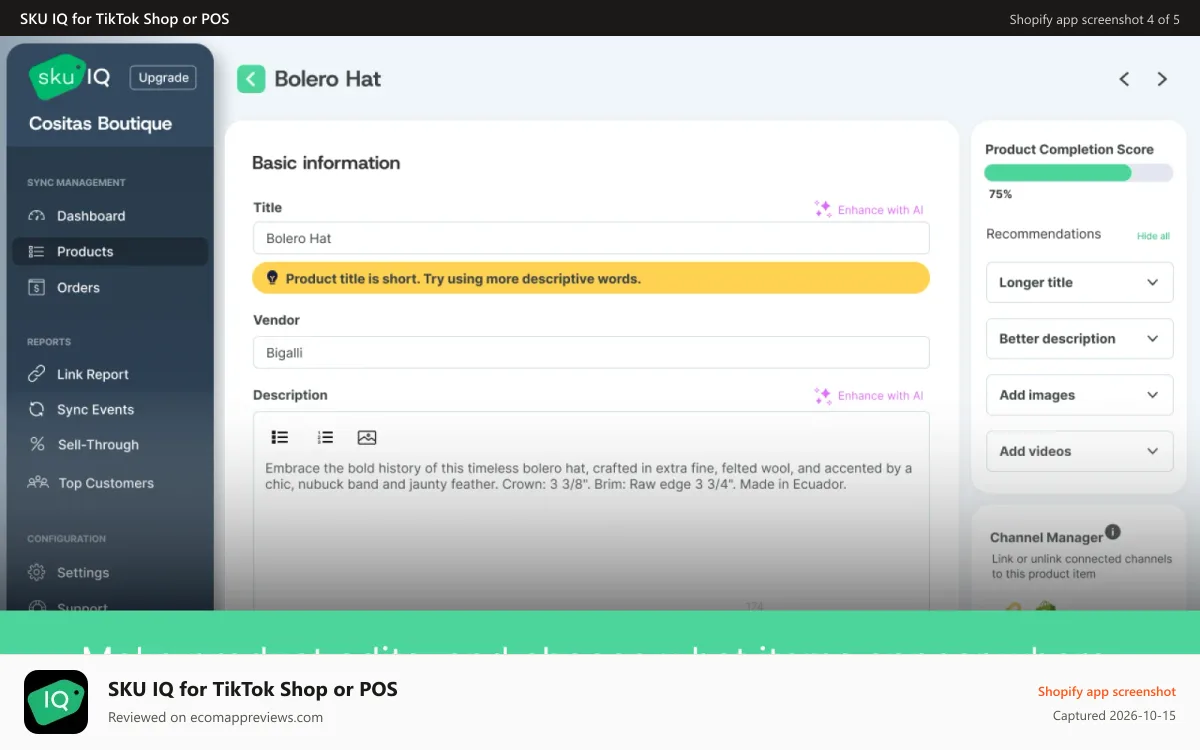Click the Orders receipt icon
Viewport: 1200px width, 750px height.
coord(37,288)
